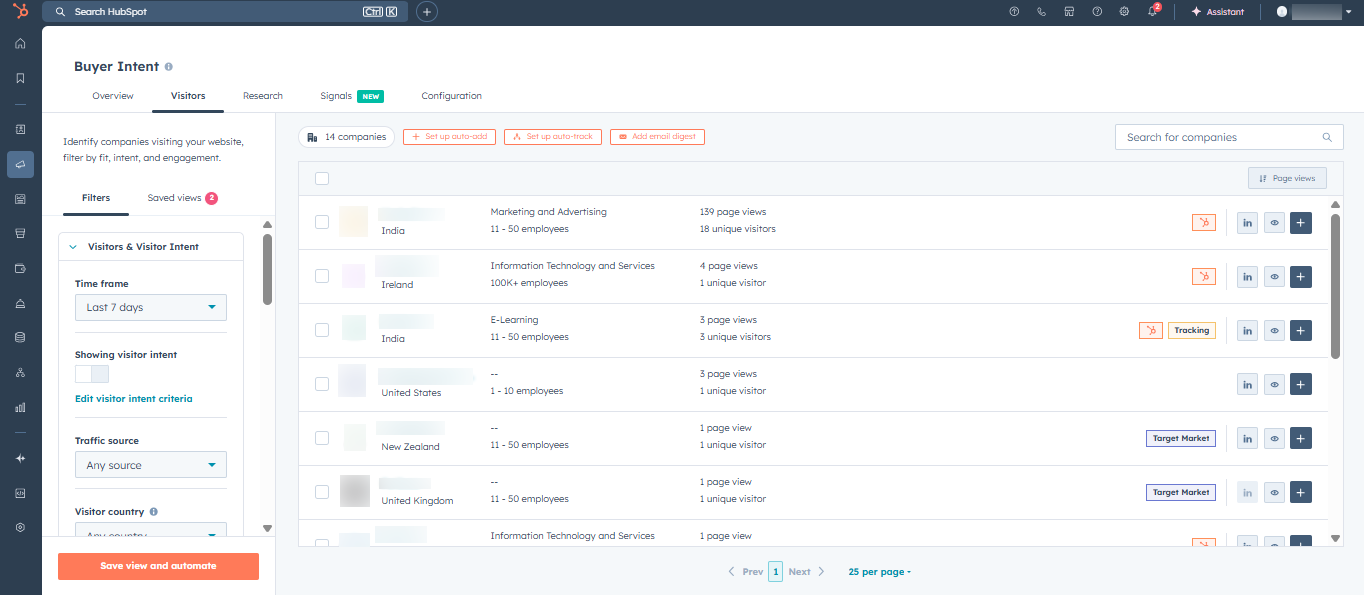Collapse the Visitors & Visitor Intent section
Viewport: 1364px width, 595px height.
pyautogui.click(x=71, y=245)
